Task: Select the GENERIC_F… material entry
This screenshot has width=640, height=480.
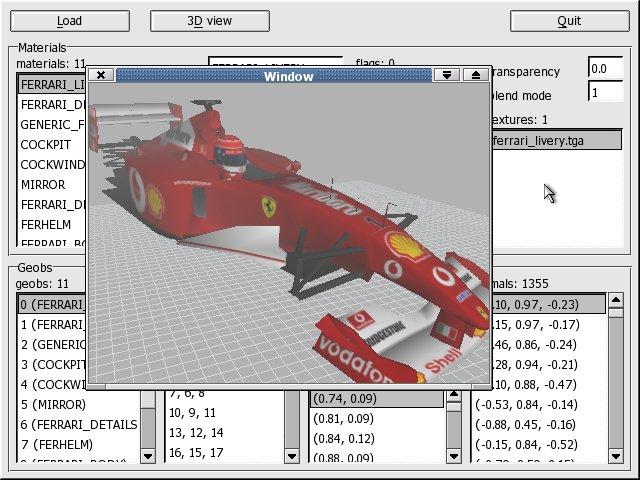Action: (52, 124)
